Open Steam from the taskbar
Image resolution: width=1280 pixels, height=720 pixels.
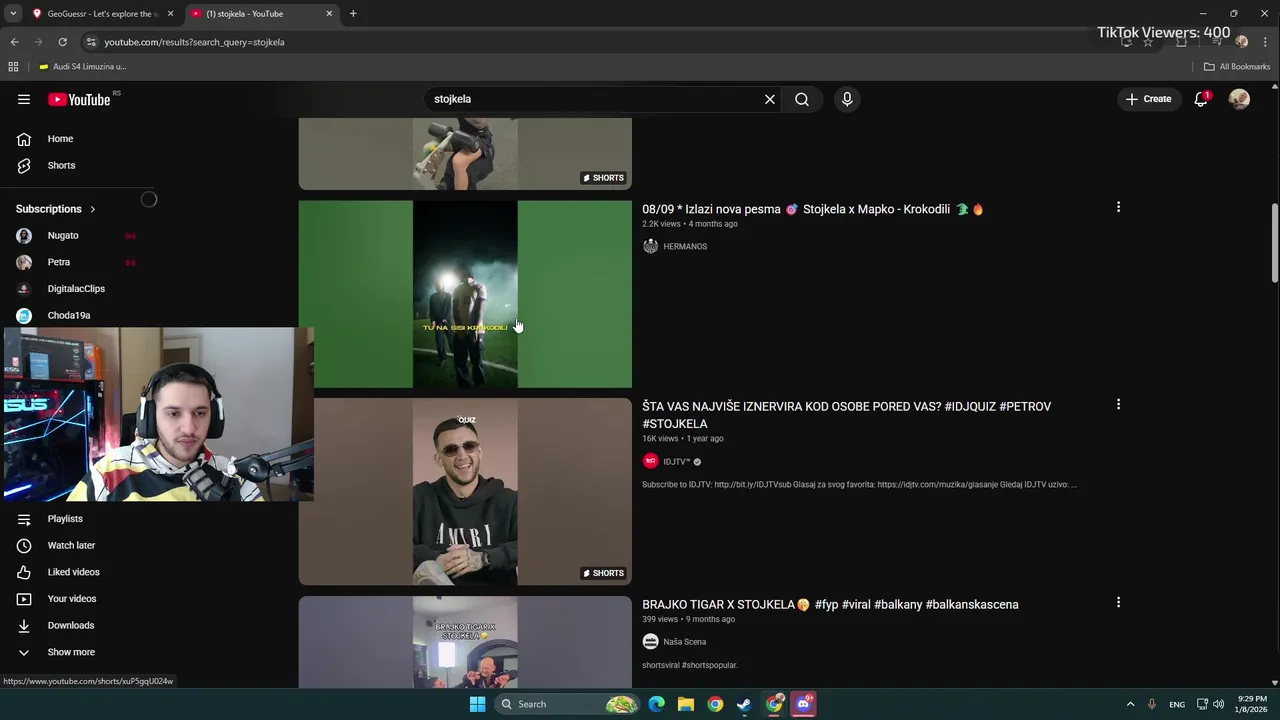(x=744, y=704)
